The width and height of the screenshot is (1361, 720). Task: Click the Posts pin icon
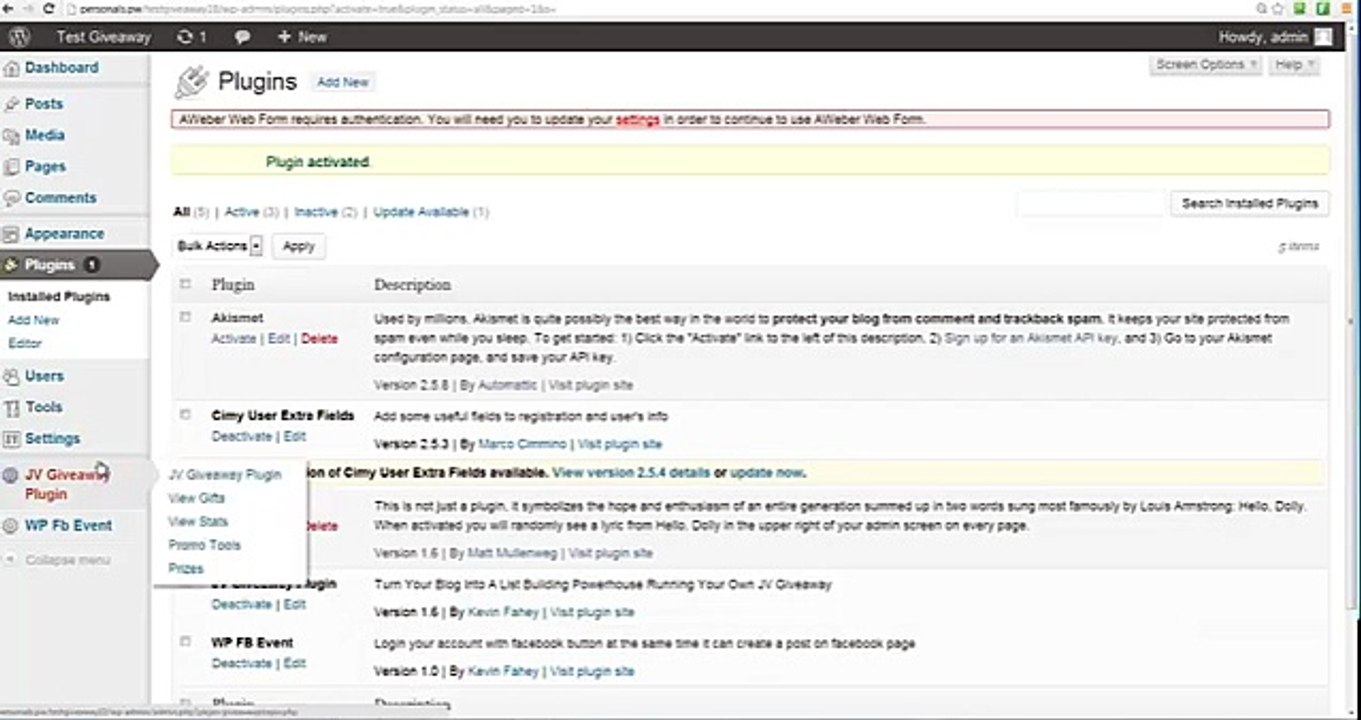(x=11, y=104)
